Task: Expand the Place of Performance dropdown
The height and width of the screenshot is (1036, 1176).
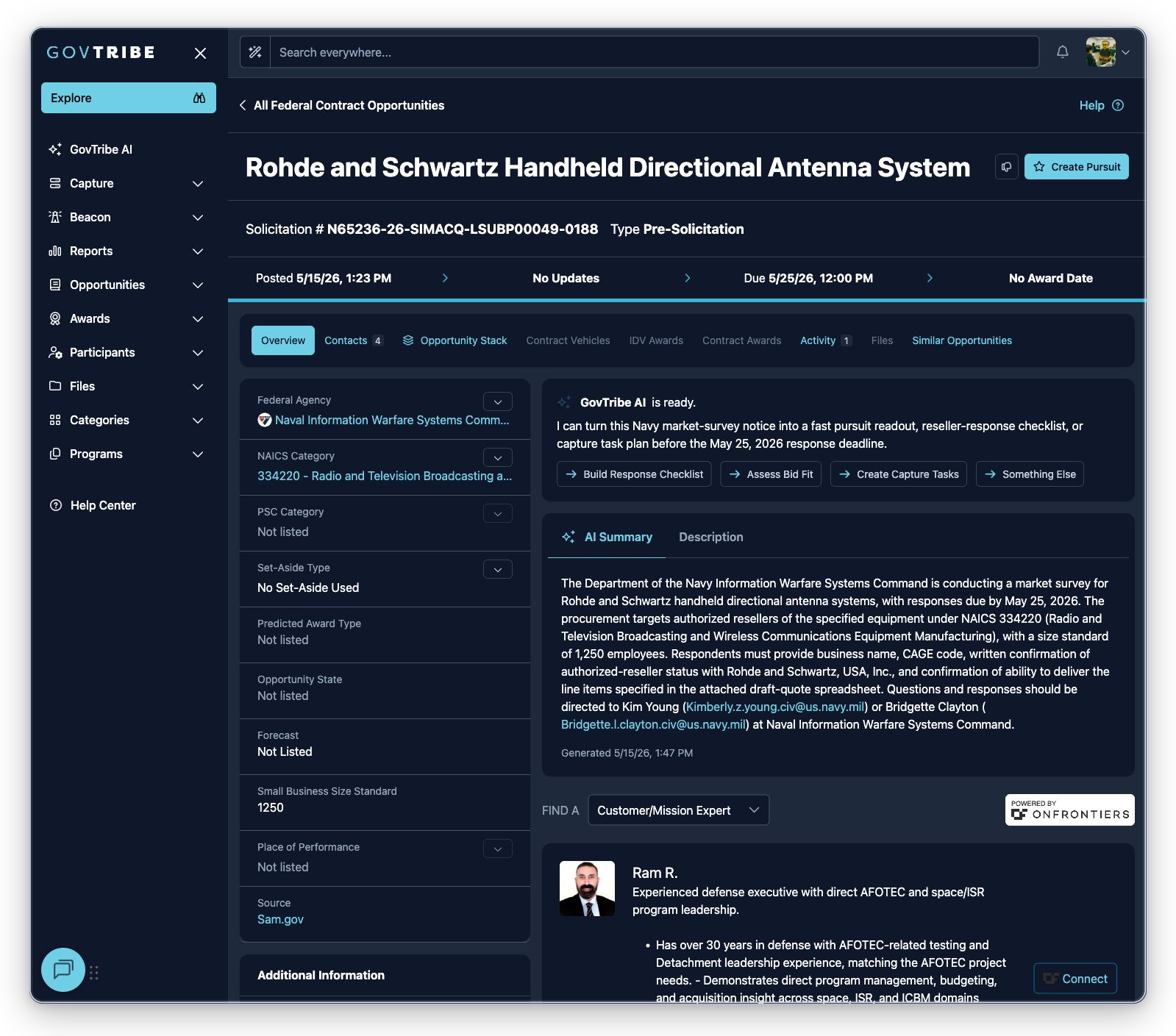Action: (498, 849)
